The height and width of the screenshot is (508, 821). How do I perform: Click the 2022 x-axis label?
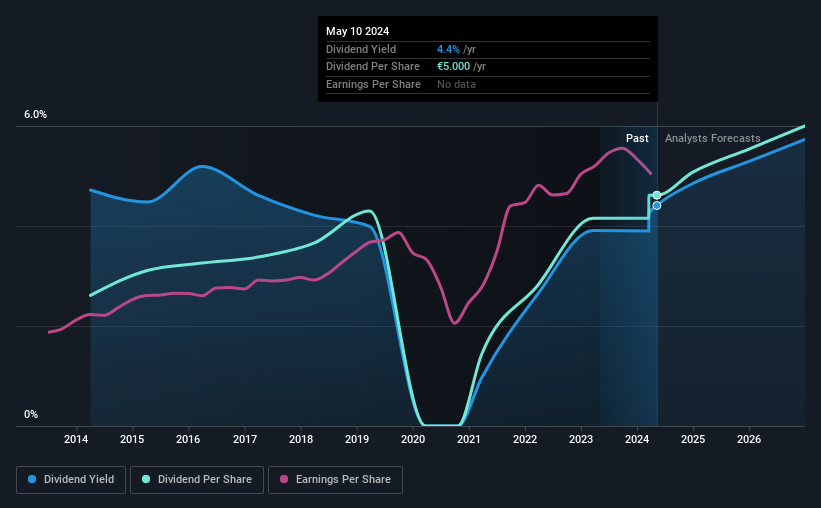pos(525,439)
